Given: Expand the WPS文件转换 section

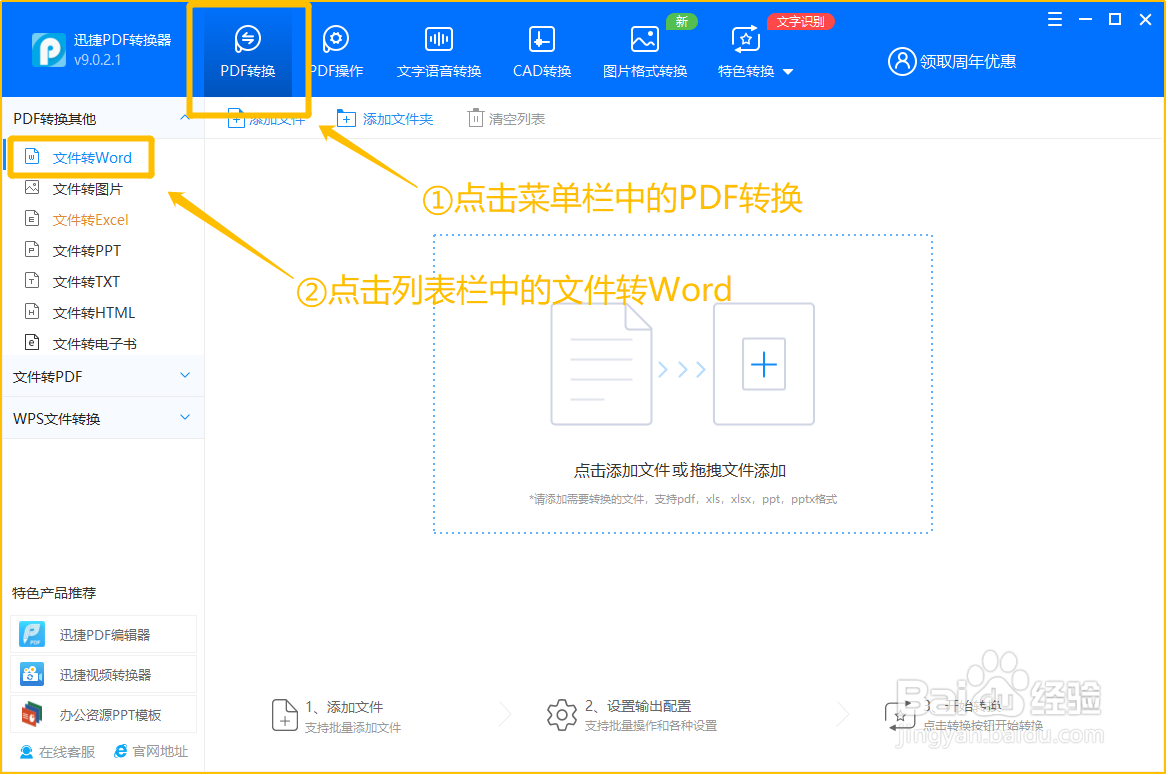Looking at the screenshot, I should (x=102, y=418).
